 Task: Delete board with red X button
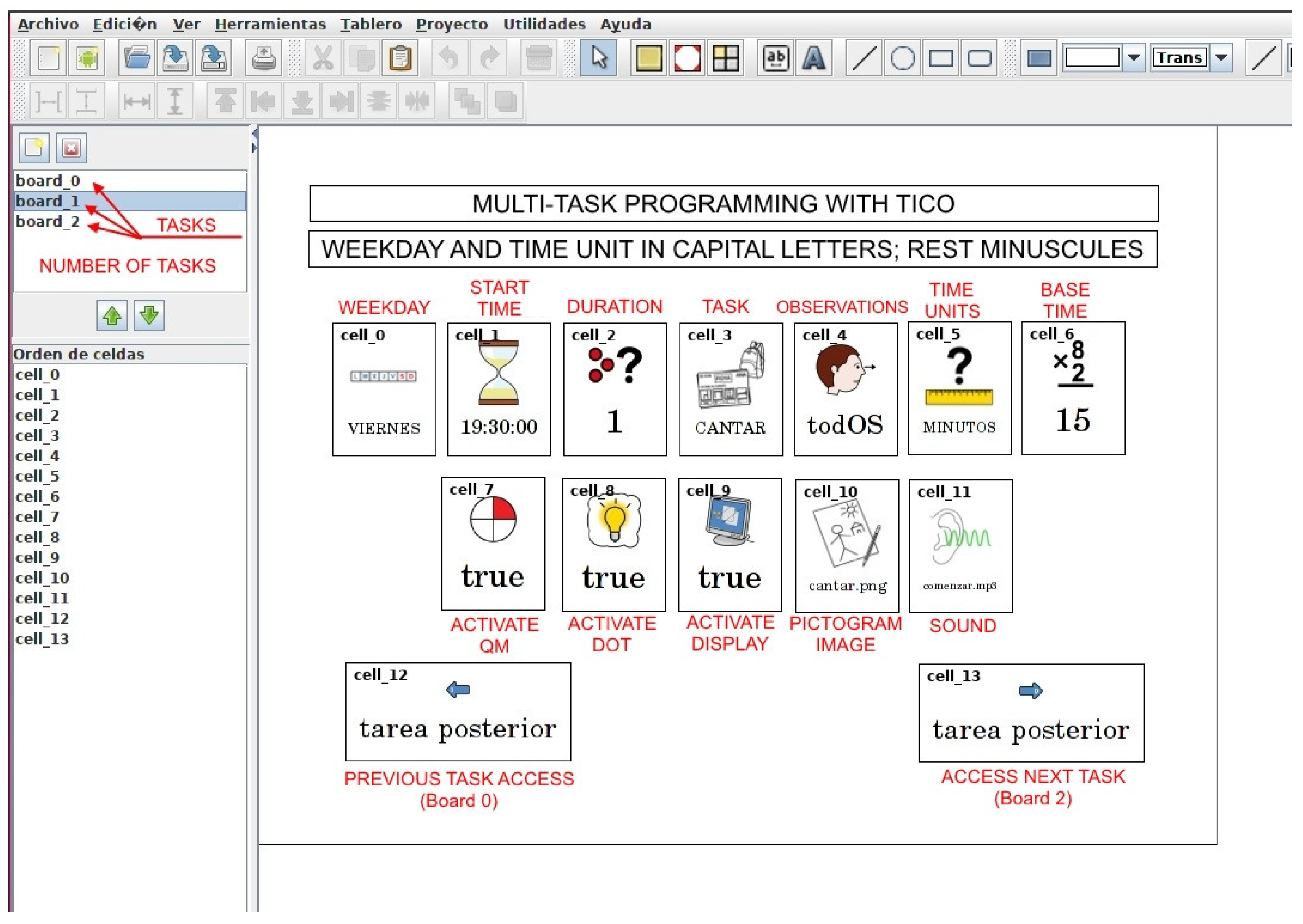[x=71, y=148]
